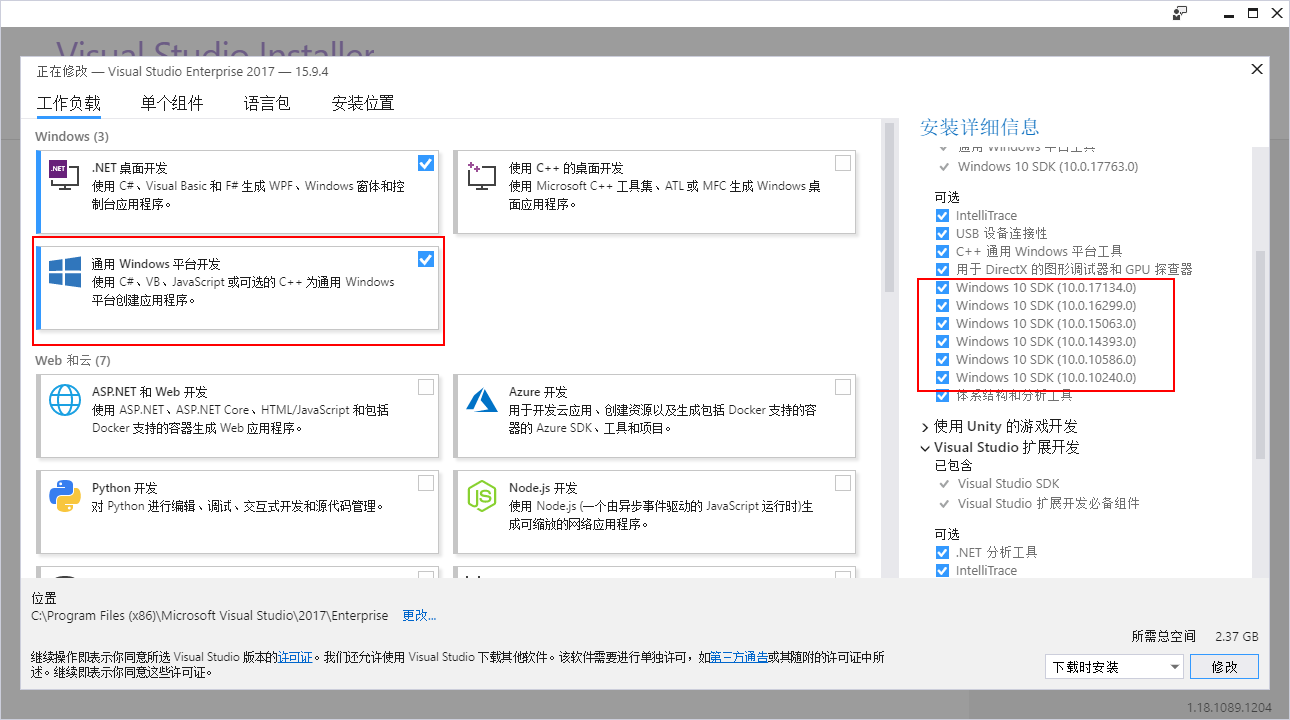
Task: Switch to 语言包 tab
Action: (x=267, y=103)
